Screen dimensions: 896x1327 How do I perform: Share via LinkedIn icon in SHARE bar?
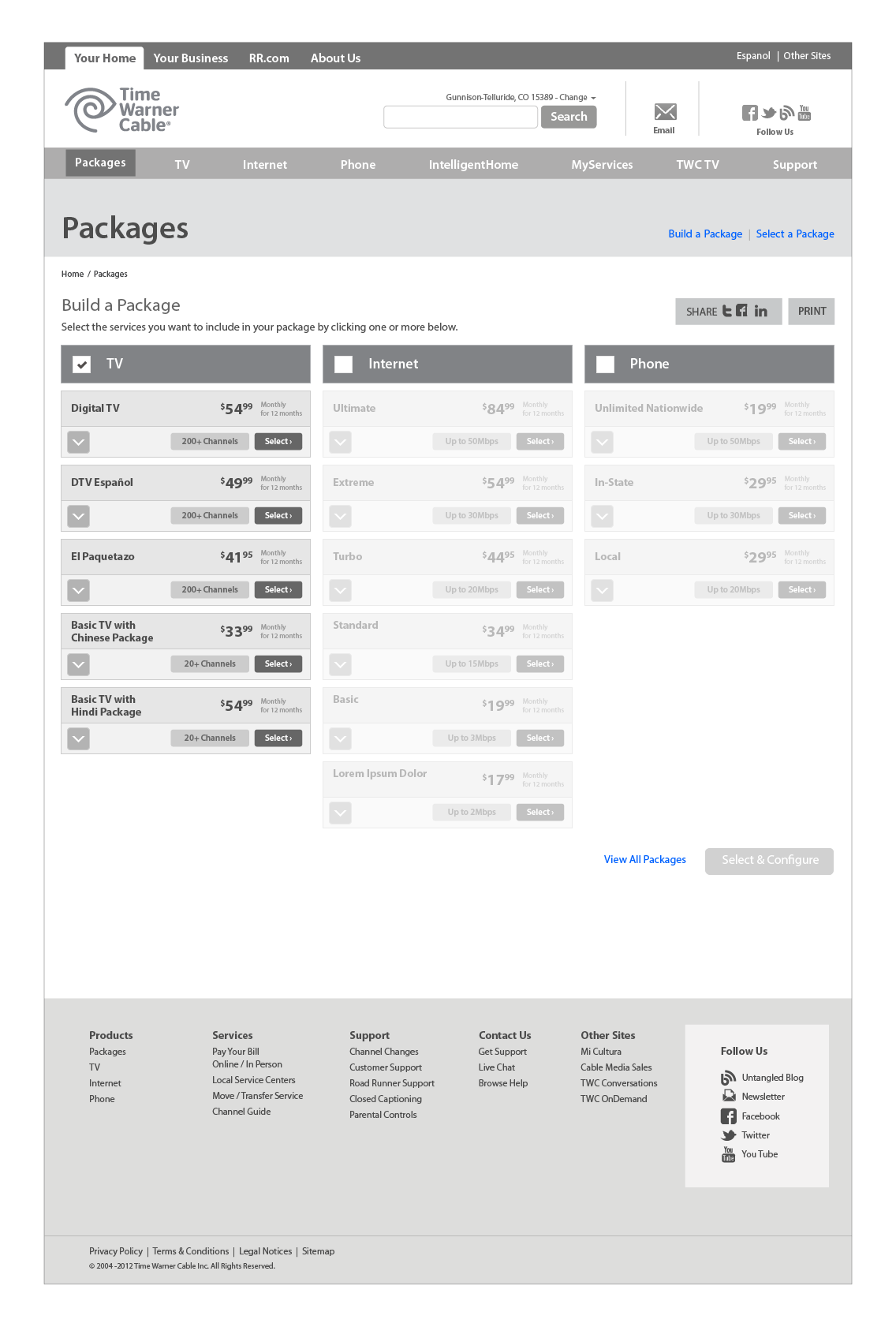(x=760, y=311)
